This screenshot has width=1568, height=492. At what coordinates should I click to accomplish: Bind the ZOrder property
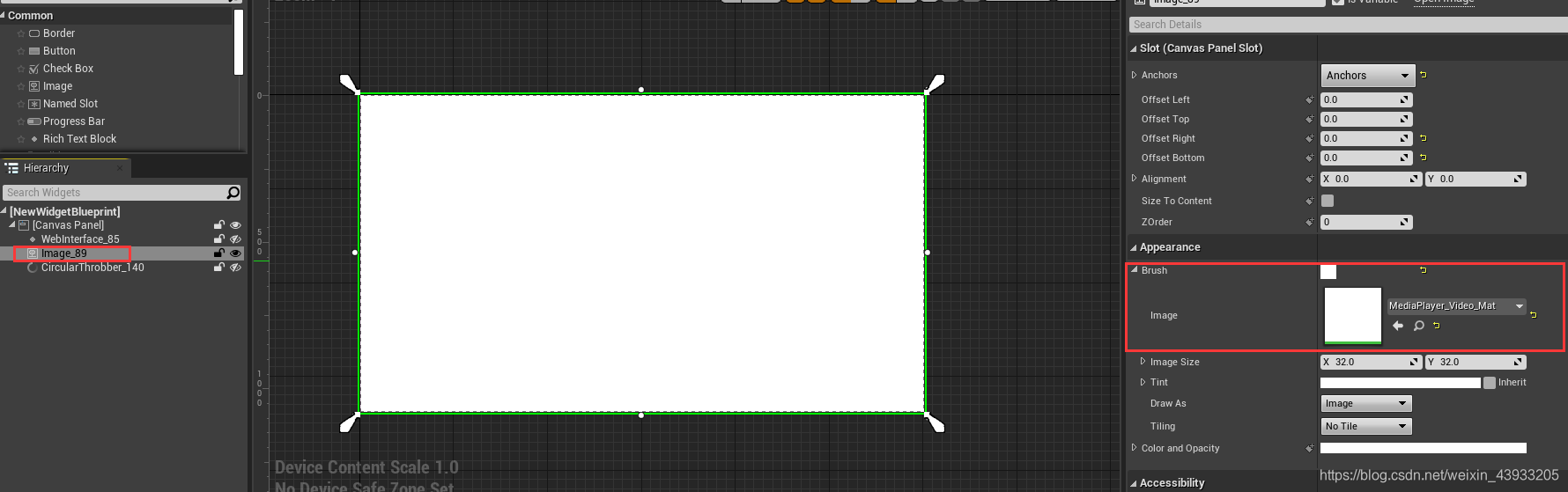[x=1310, y=223]
